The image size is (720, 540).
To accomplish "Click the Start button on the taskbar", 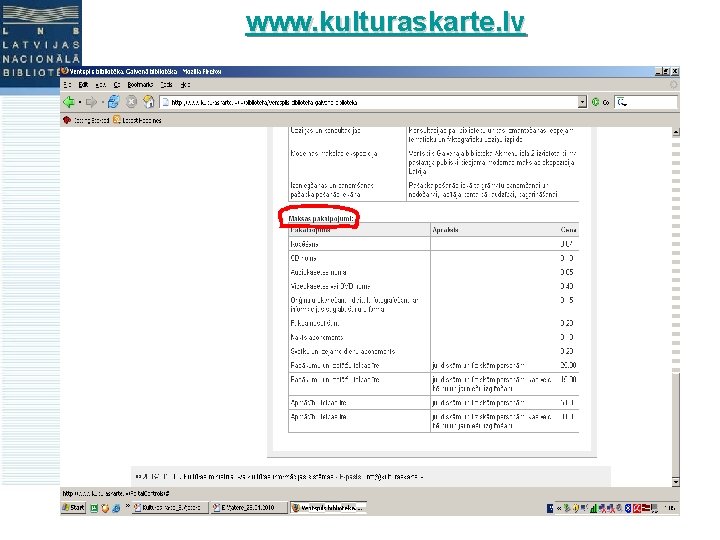I will (x=73, y=507).
